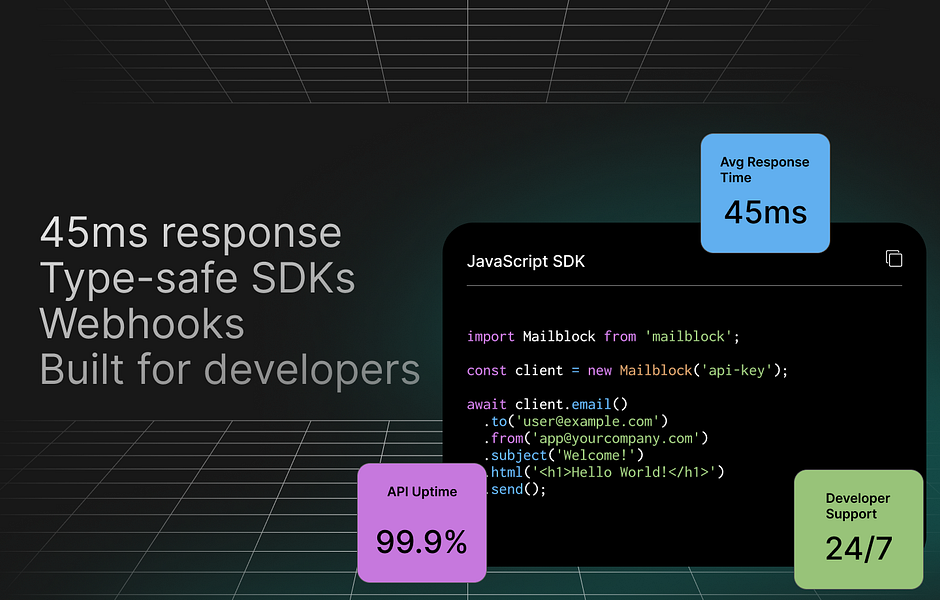Click the 'Developer Support' label
This screenshot has height=600, width=940.
pos(857,506)
